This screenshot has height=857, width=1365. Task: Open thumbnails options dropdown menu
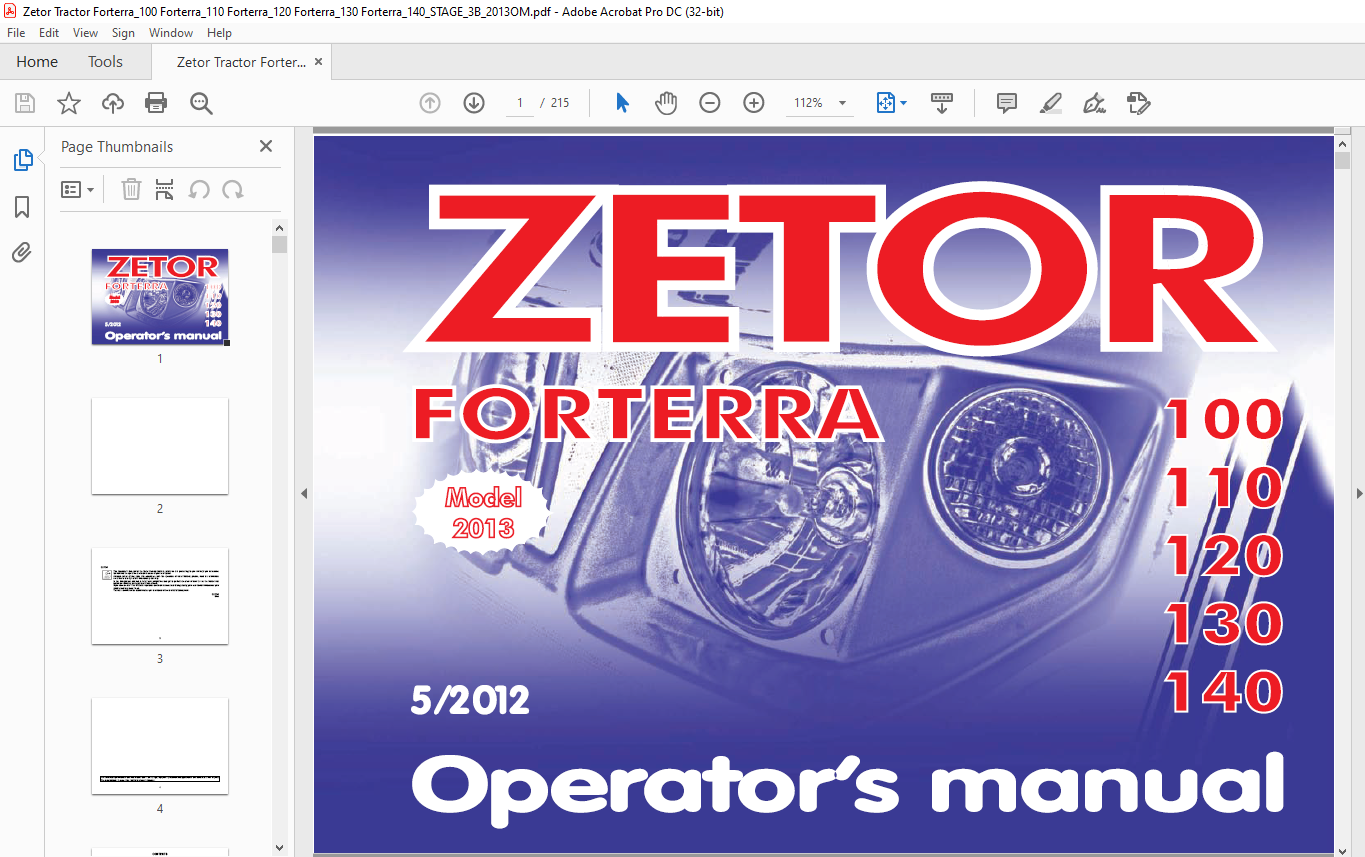pyautogui.click(x=77, y=189)
